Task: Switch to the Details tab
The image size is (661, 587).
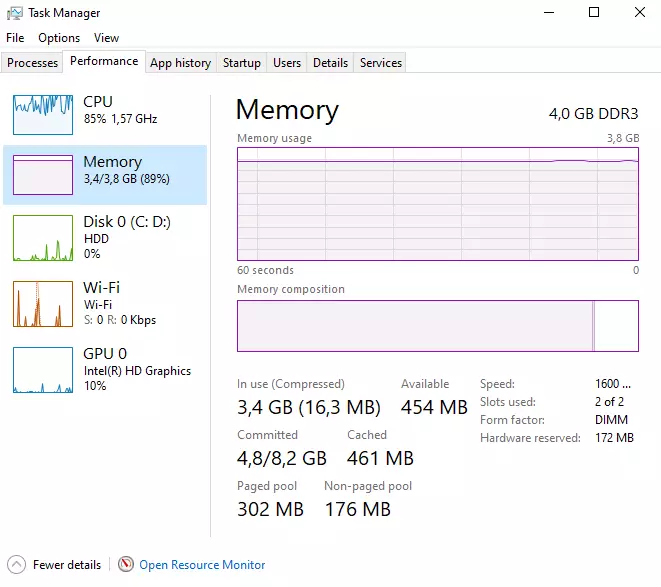Action: 330,63
